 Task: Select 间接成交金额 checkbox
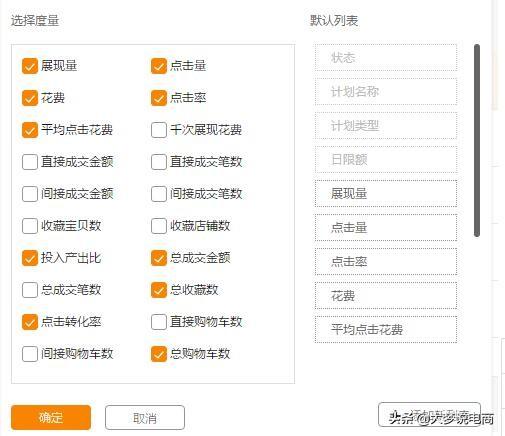pos(30,194)
